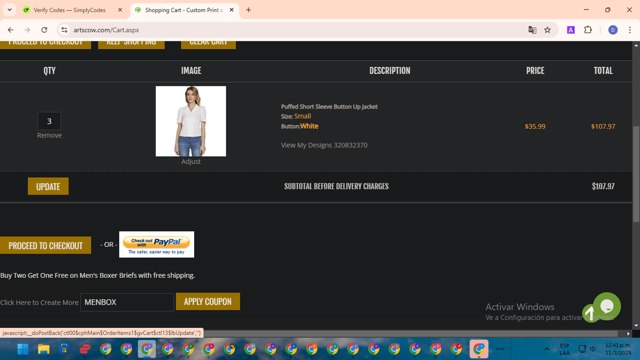
Task: Bookmark this page with the star
Action: point(547,30)
